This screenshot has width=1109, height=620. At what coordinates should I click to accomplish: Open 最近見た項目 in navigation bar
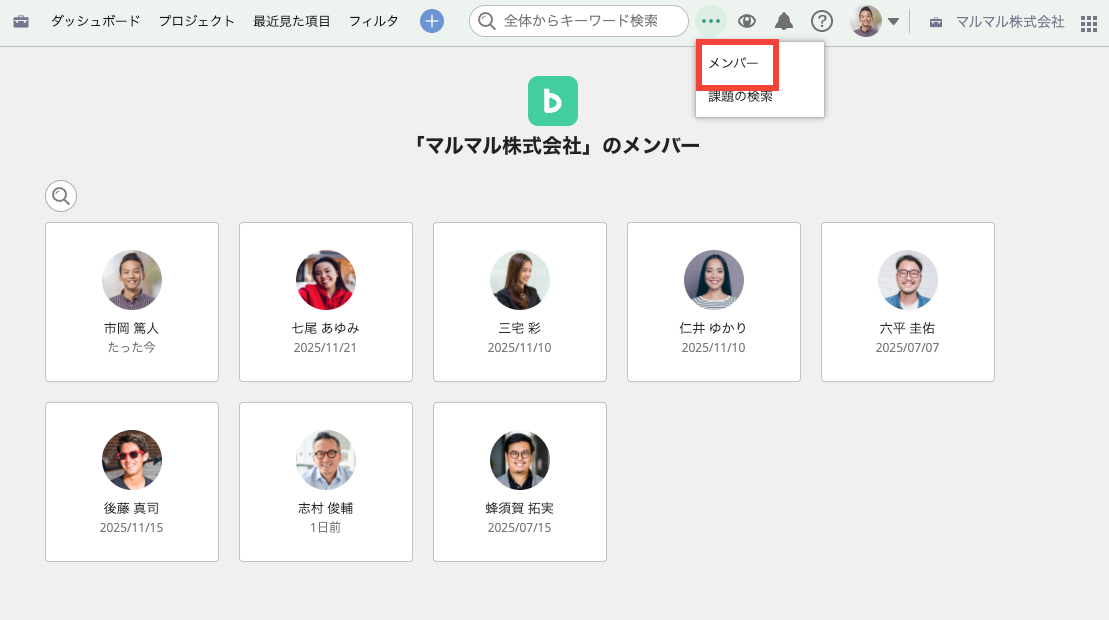[x=291, y=21]
